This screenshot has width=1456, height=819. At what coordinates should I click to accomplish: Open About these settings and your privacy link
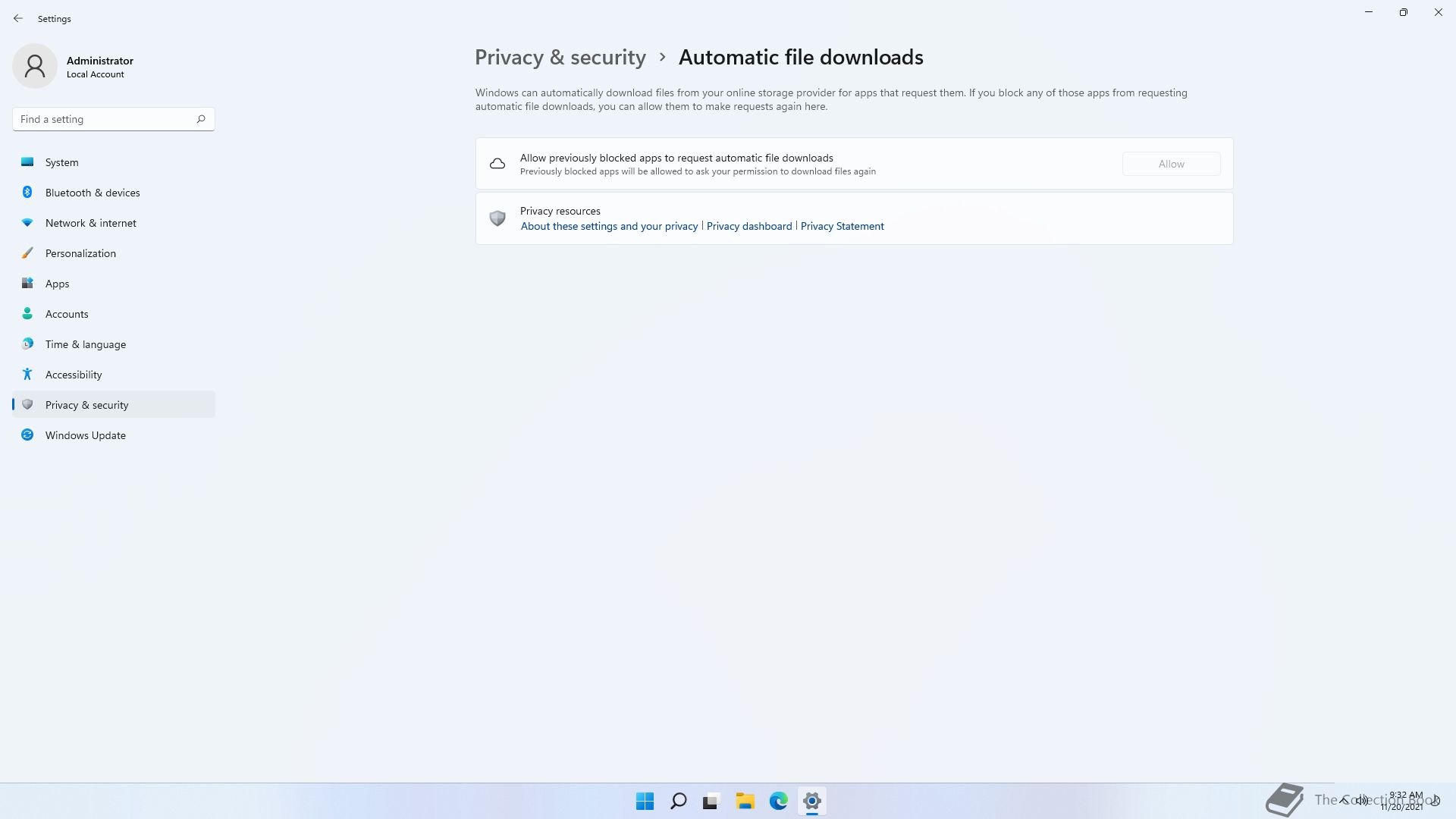click(x=609, y=226)
